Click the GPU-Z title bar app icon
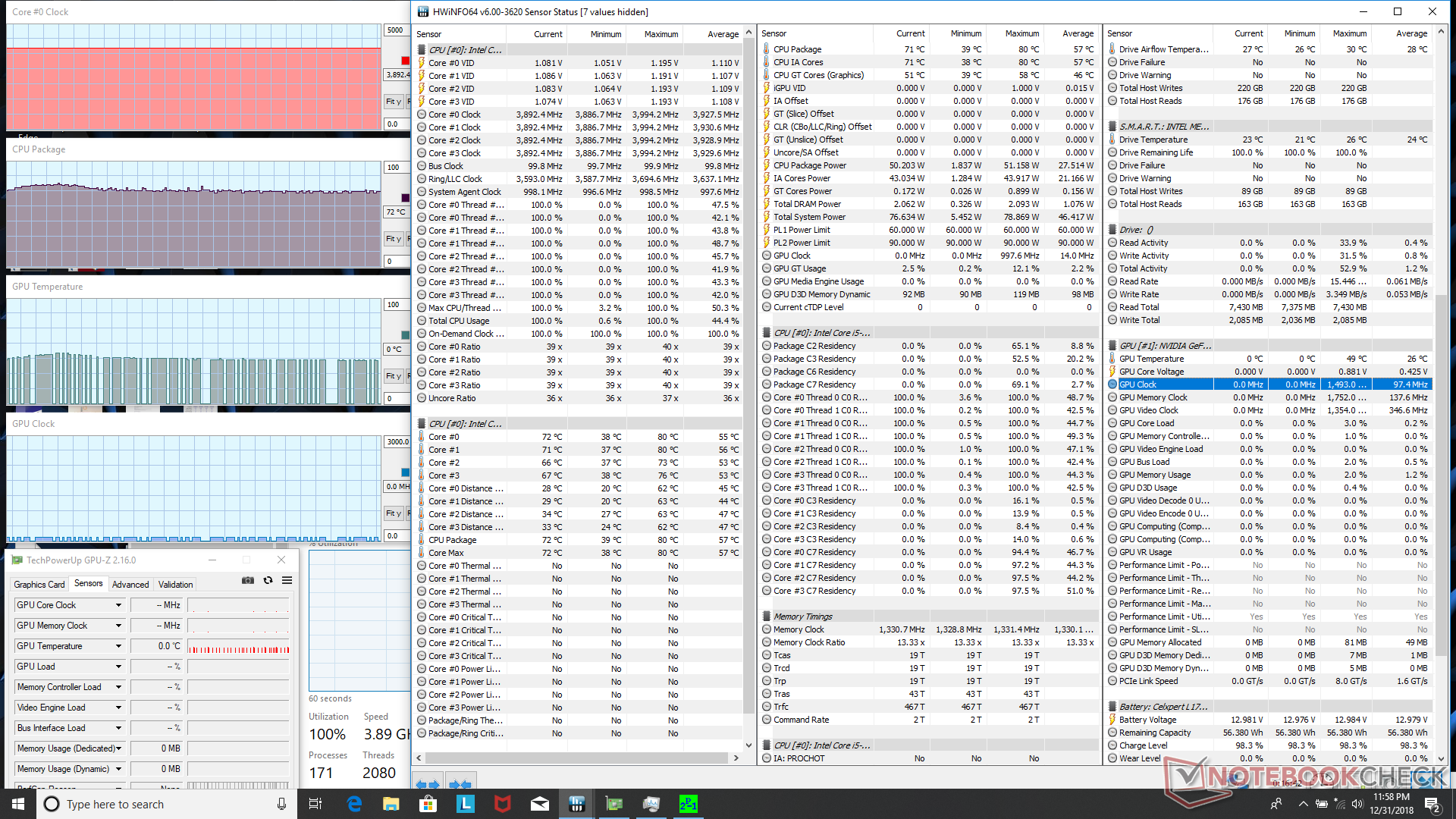Image resolution: width=1456 pixels, height=819 pixels. tap(17, 560)
